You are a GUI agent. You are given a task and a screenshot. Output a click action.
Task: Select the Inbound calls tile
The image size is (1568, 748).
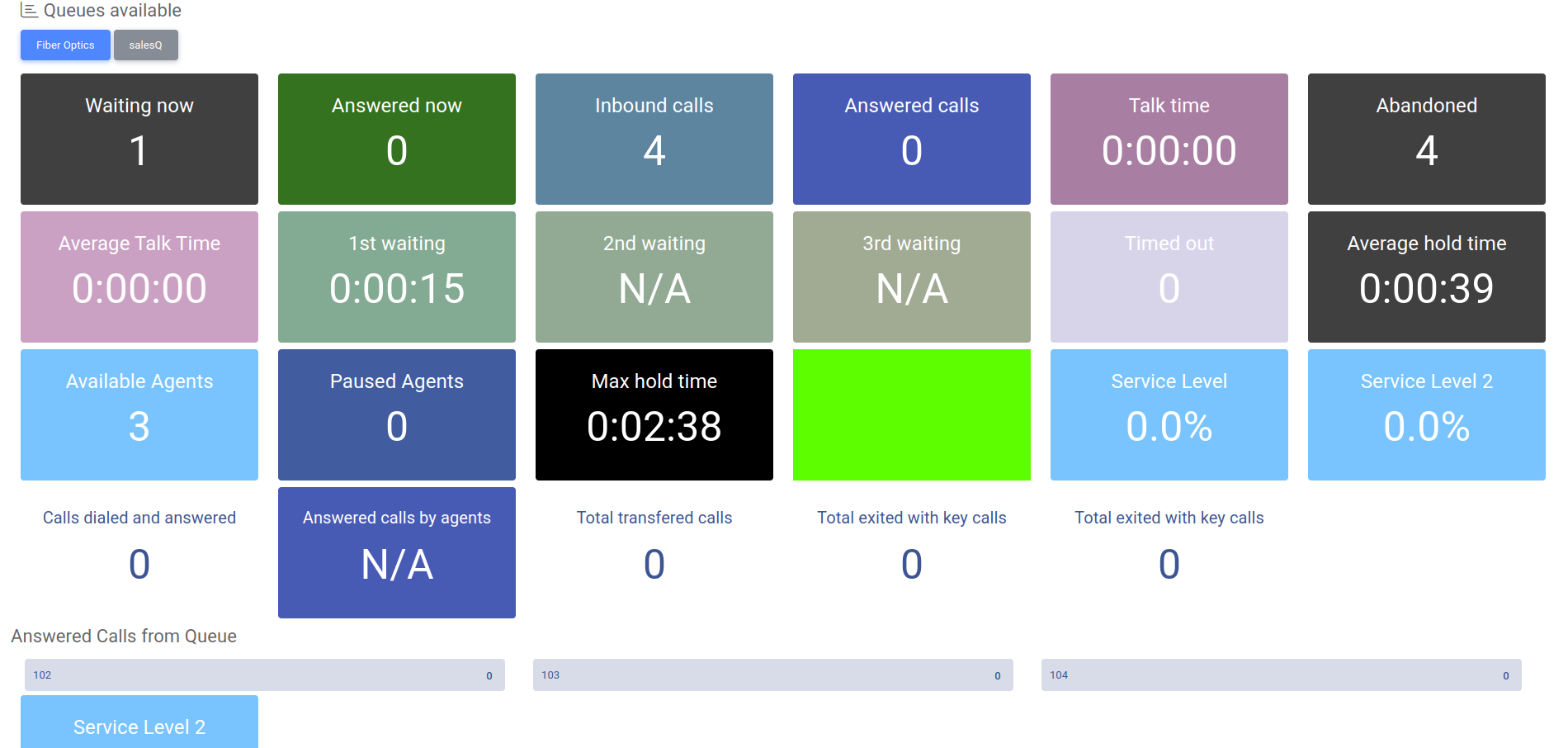pos(654,139)
